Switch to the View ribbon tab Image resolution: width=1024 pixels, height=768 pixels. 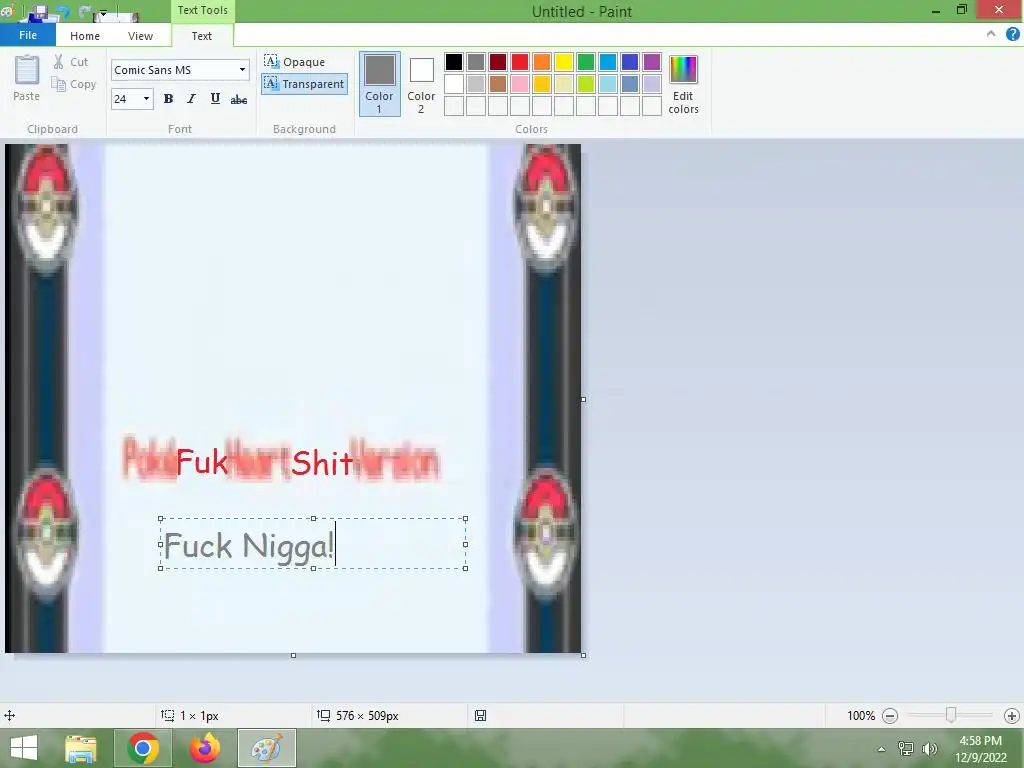click(x=140, y=36)
